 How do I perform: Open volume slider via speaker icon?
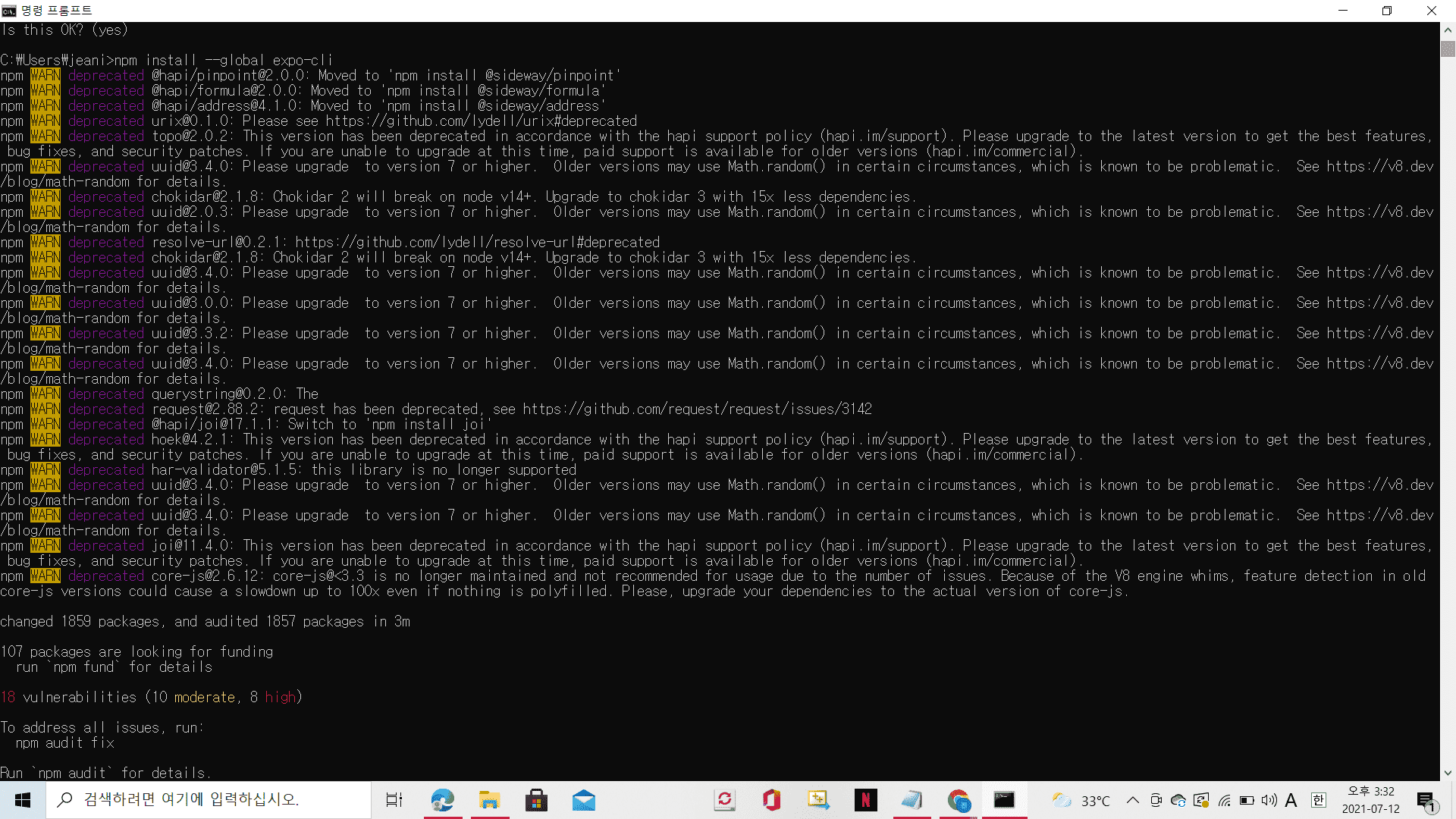pyautogui.click(x=1269, y=800)
